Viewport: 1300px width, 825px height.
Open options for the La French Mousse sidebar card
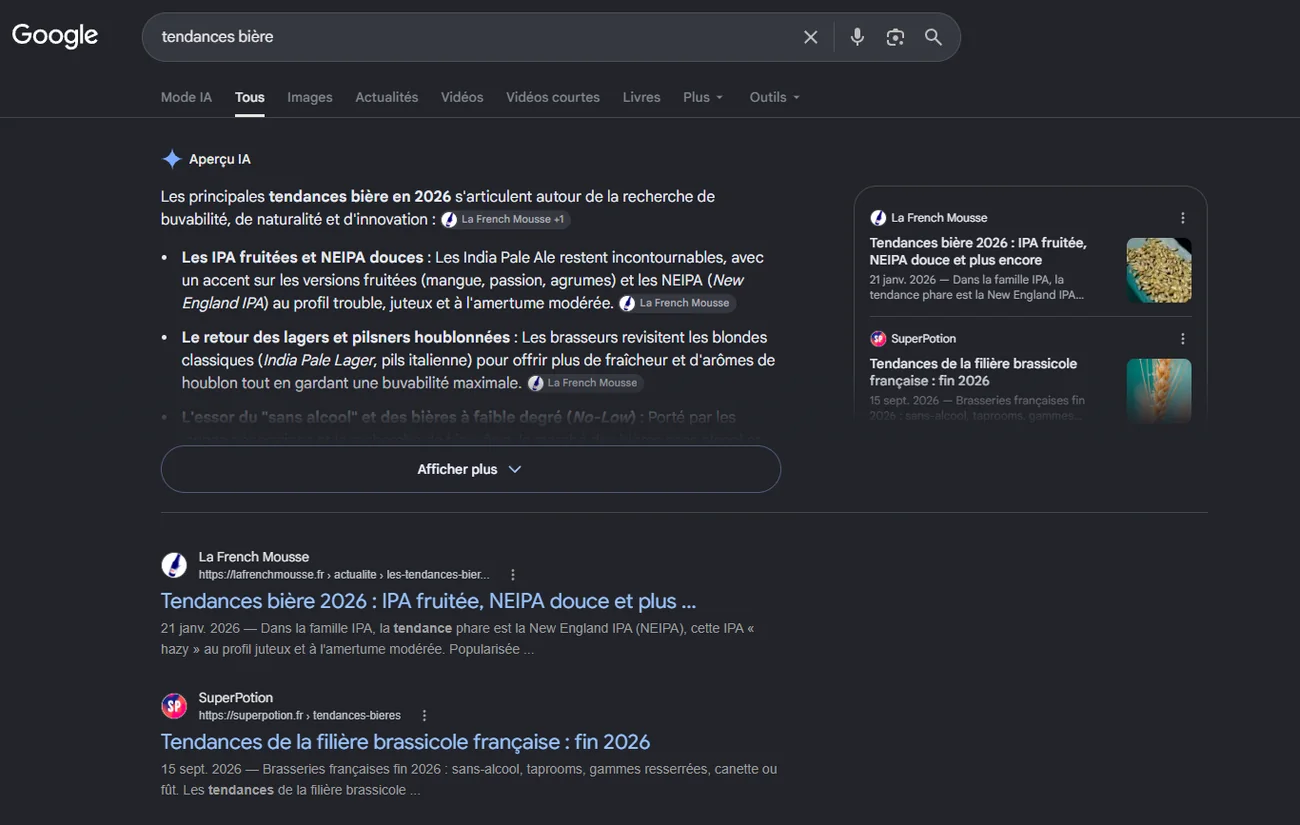pos(1183,218)
